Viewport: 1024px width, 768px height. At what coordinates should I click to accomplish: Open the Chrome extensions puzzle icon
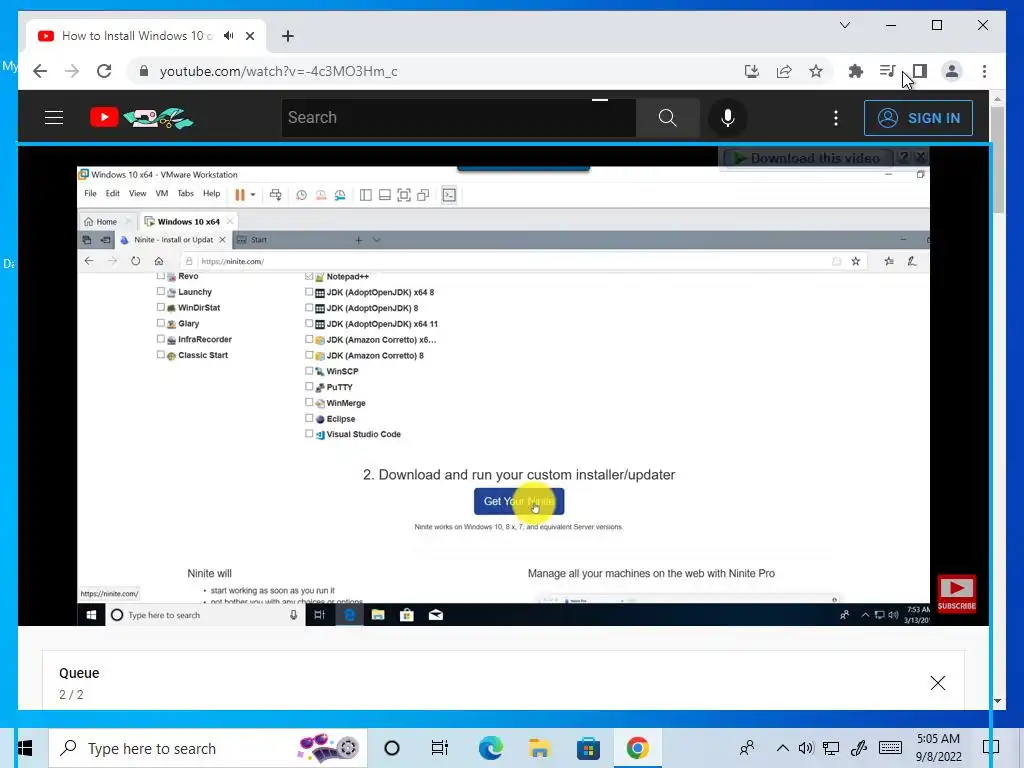tap(856, 71)
